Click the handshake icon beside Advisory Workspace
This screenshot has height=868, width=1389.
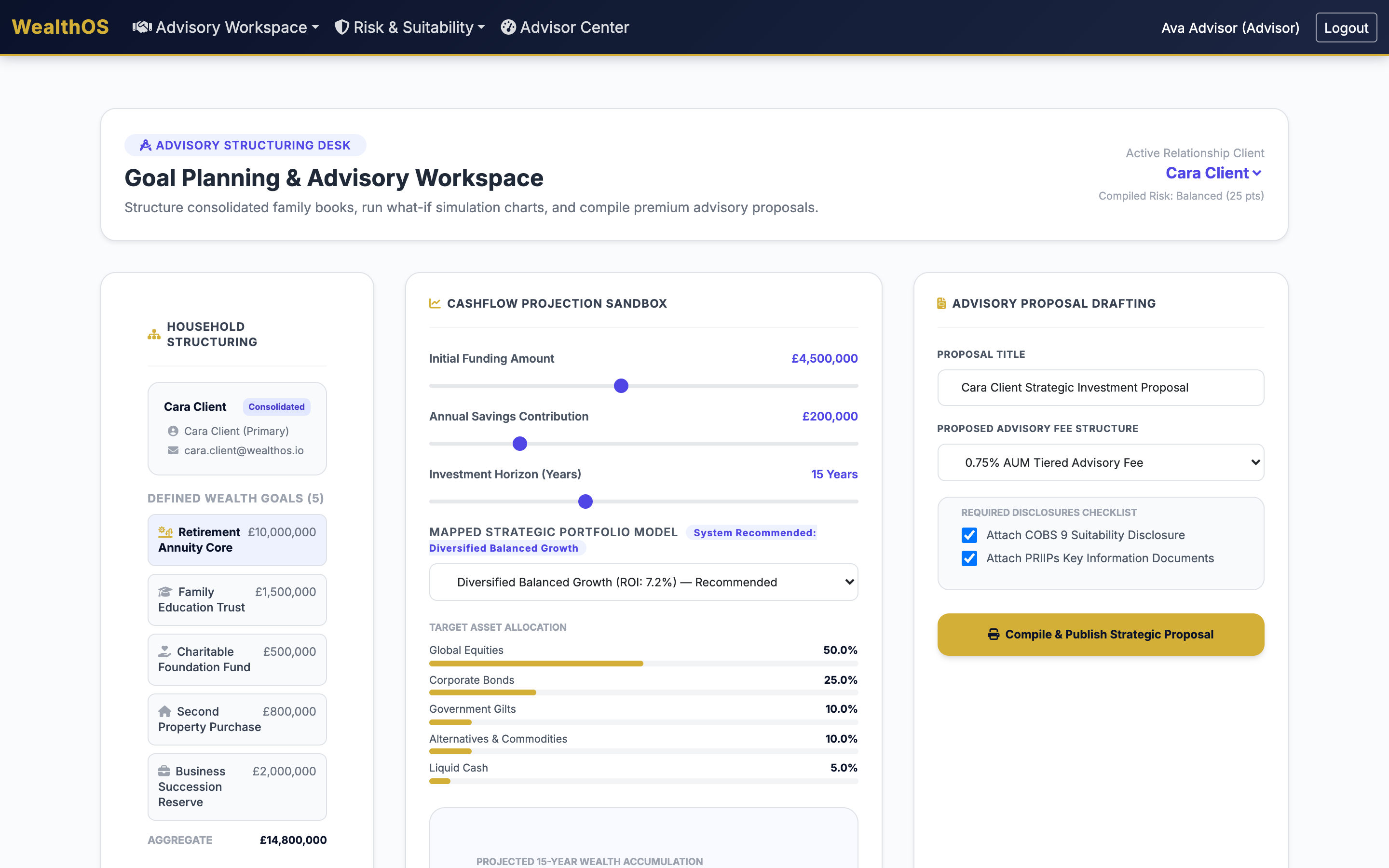(142, 27)
